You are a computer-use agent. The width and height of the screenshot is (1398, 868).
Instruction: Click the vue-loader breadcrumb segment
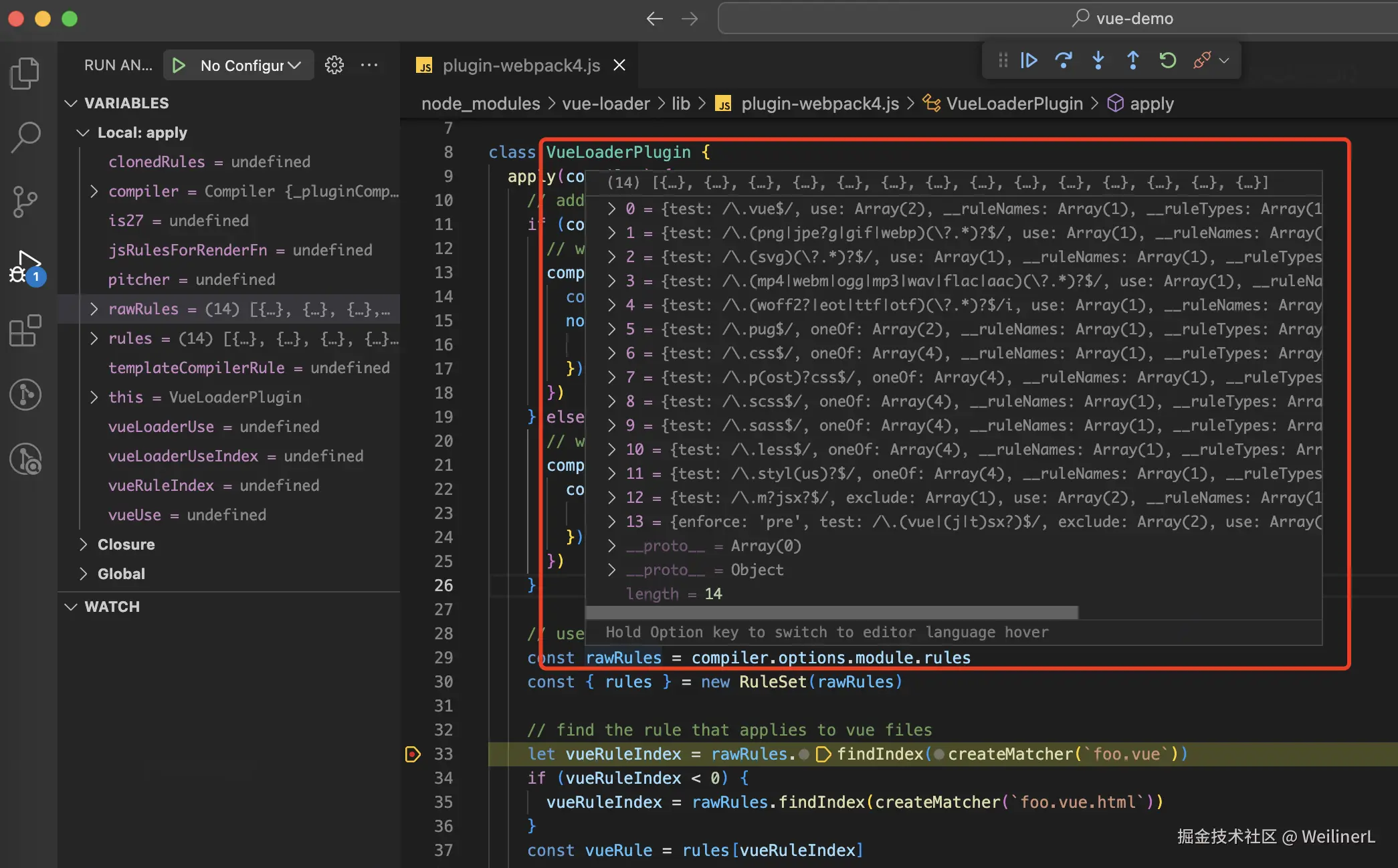605,104
